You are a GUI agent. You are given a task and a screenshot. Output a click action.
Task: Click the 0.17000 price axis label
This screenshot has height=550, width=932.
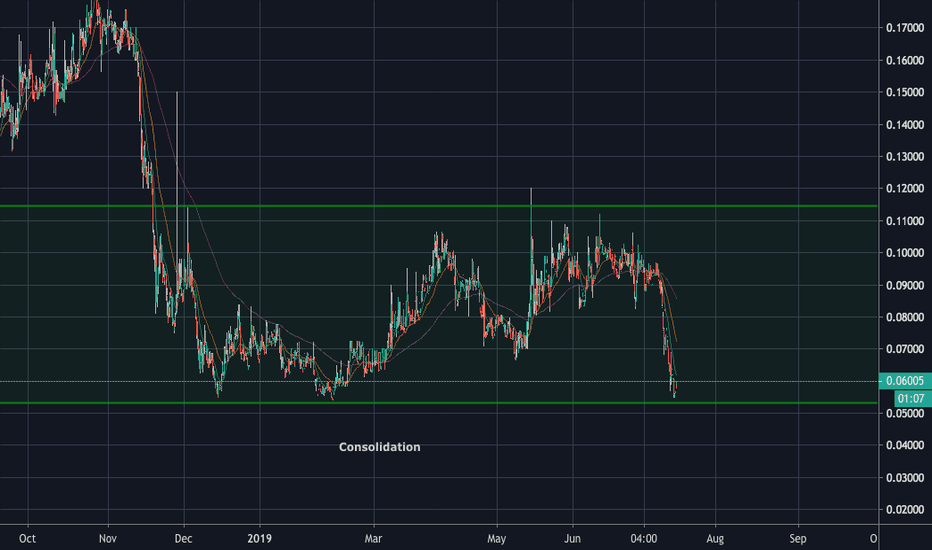[905, 28]
